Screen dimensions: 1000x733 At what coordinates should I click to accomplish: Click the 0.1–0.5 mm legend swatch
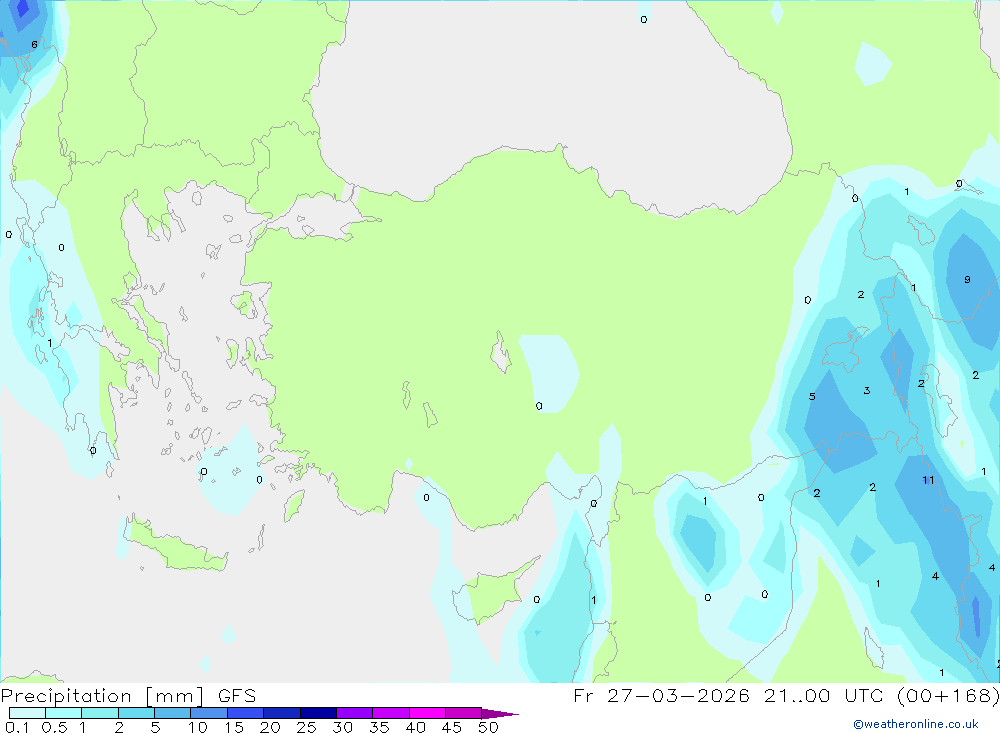tap(27, 713)
